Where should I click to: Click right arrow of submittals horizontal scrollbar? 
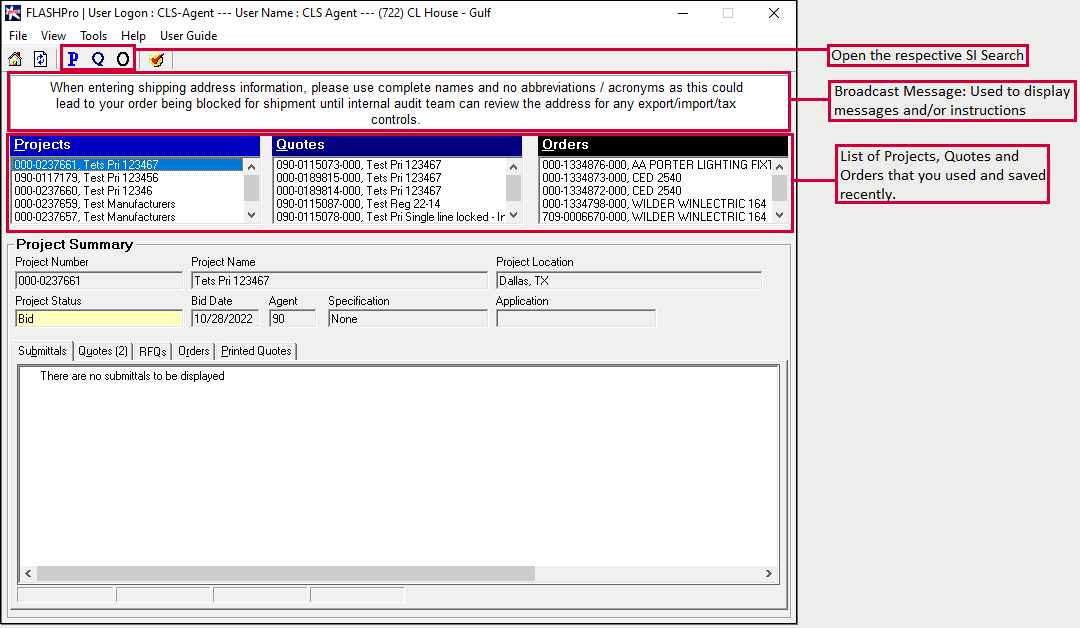pyautogui.click(x=769, y=574)
